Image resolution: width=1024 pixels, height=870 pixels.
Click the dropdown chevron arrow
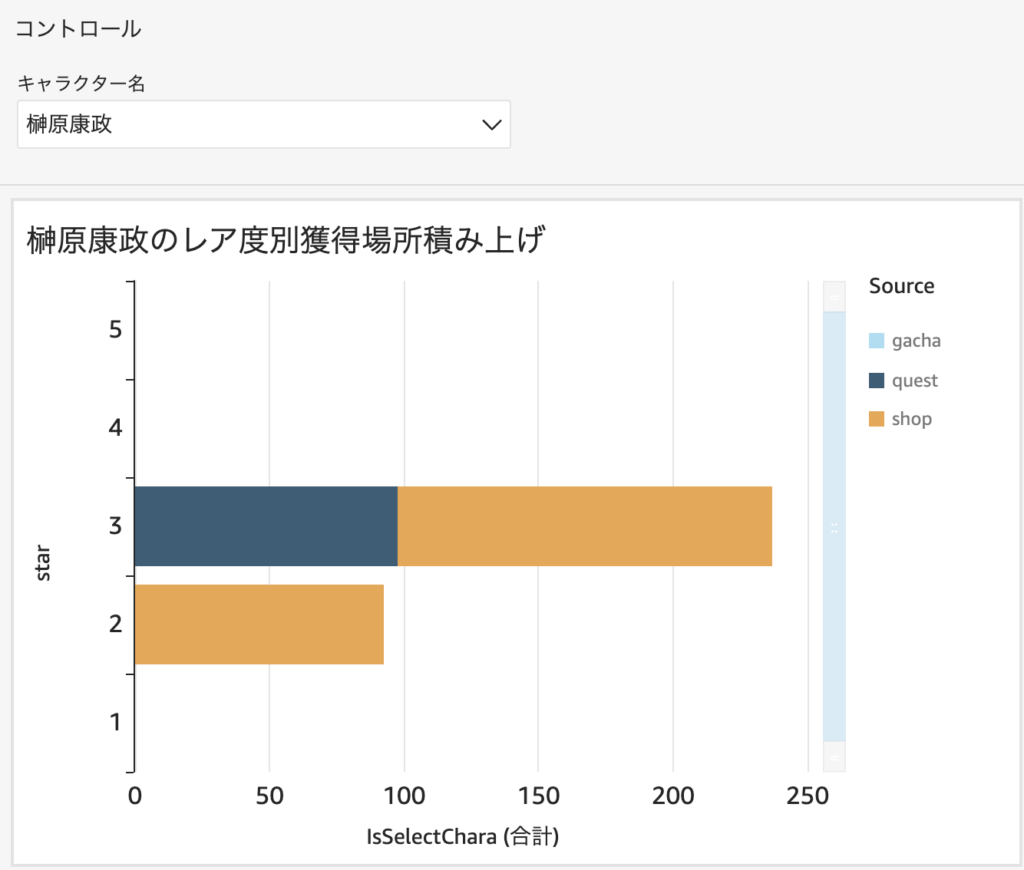pyautogui.click(x=492, y=124)
